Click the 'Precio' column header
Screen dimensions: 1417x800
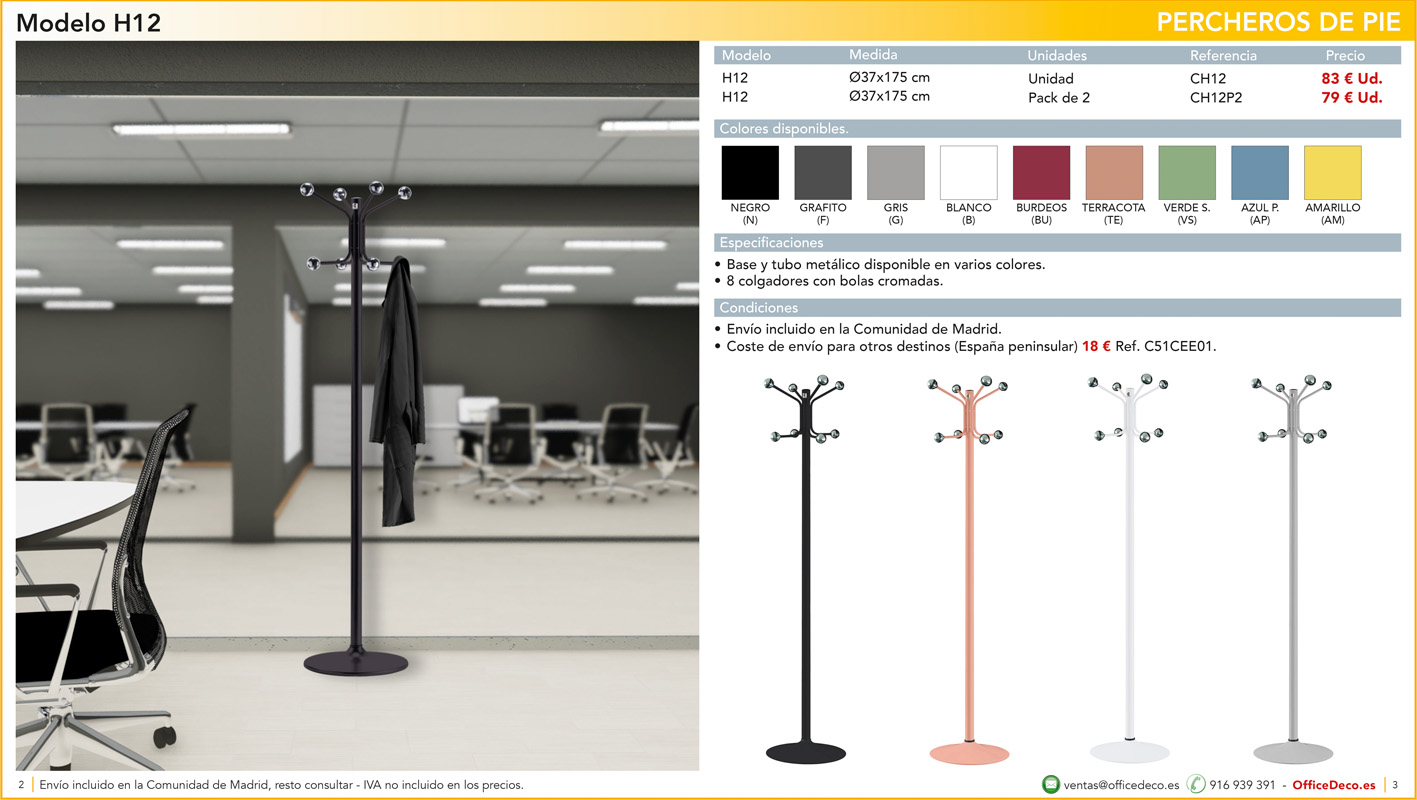pos(1345,55)
